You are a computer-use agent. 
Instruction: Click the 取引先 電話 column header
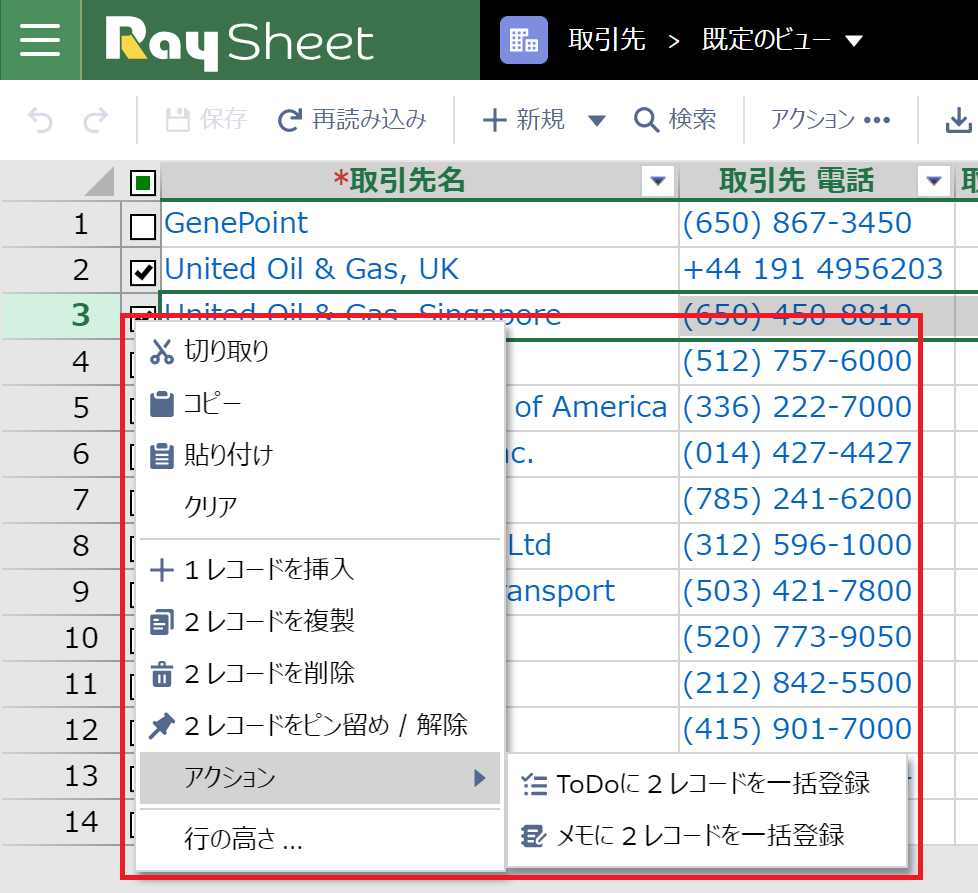[x=796, y=181]
